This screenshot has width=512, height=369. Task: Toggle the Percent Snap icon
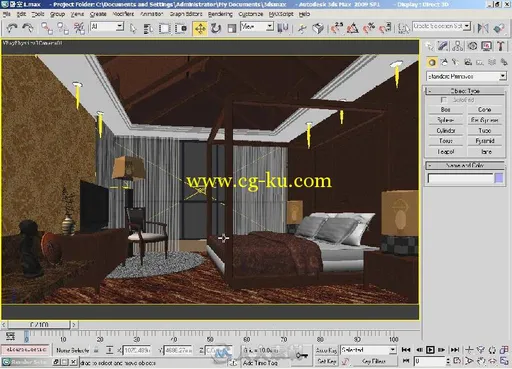(369, 28)
